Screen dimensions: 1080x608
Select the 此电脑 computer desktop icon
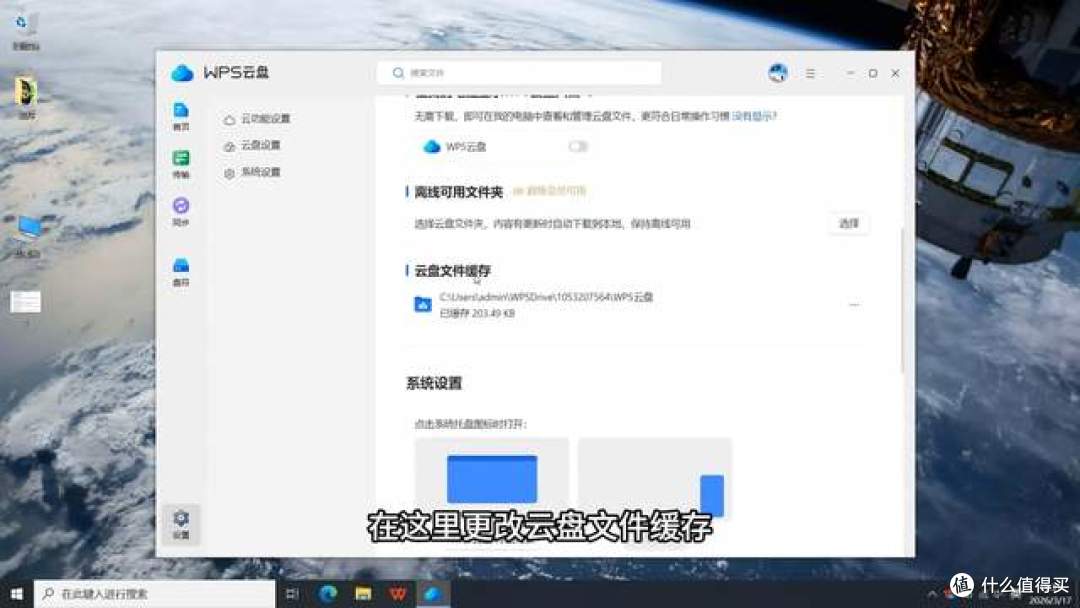pos(28,235)
